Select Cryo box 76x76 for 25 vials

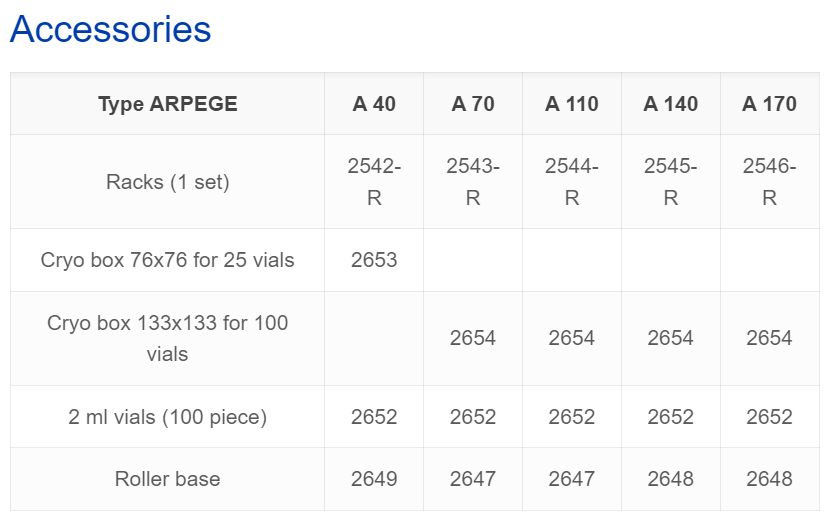tap(168, 261)
